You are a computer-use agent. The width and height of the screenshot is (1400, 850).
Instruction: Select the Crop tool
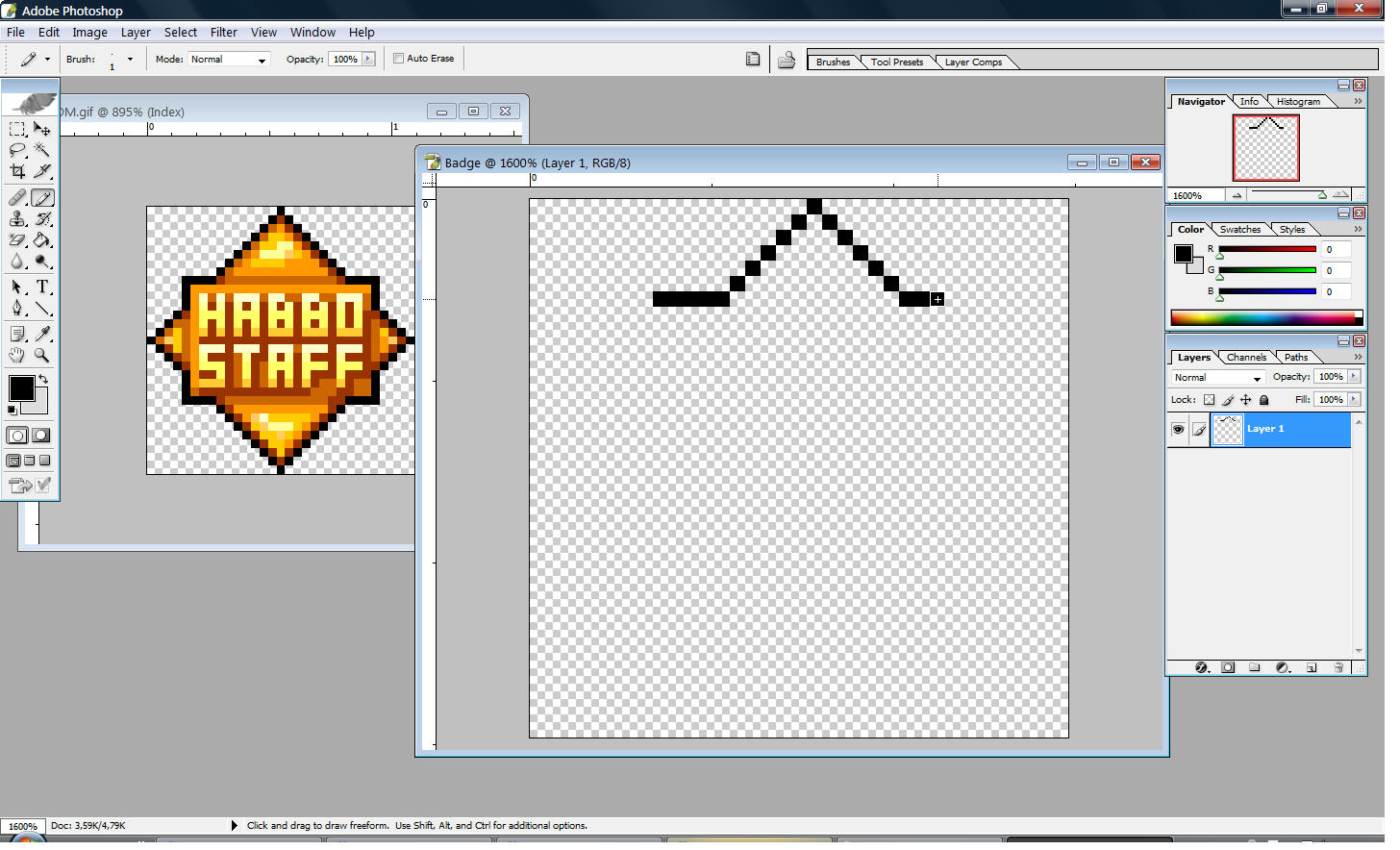tap(17, 171)
